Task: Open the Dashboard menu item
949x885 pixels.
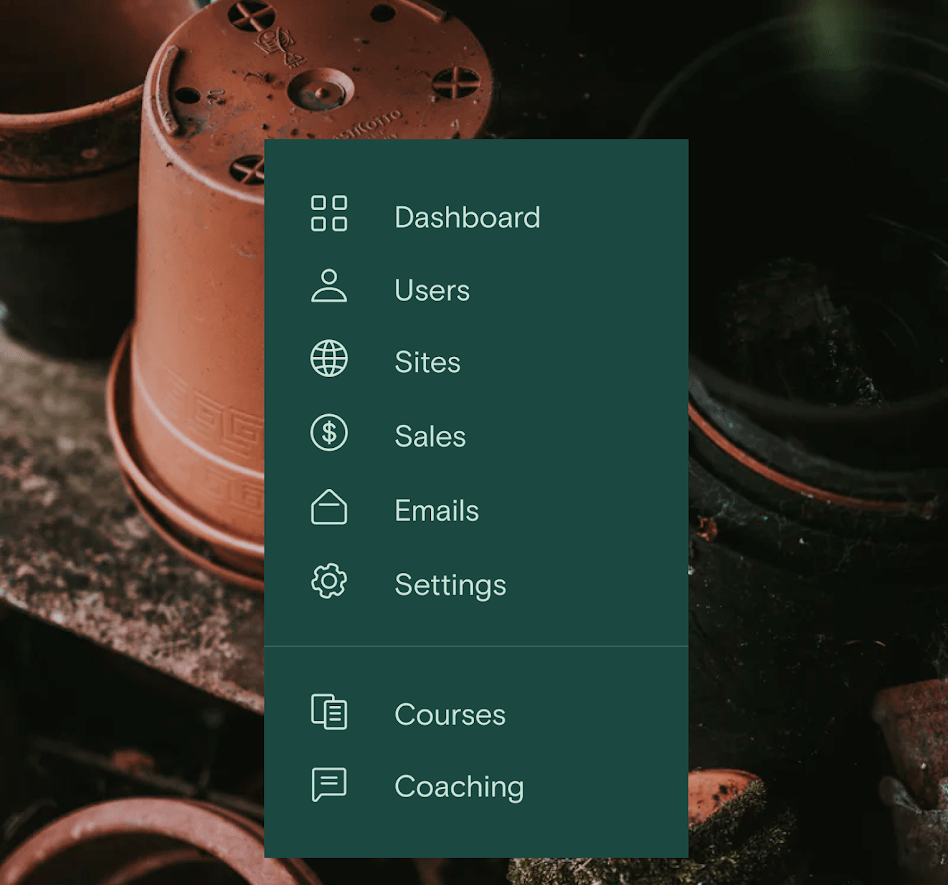Action: pos(467,217)
